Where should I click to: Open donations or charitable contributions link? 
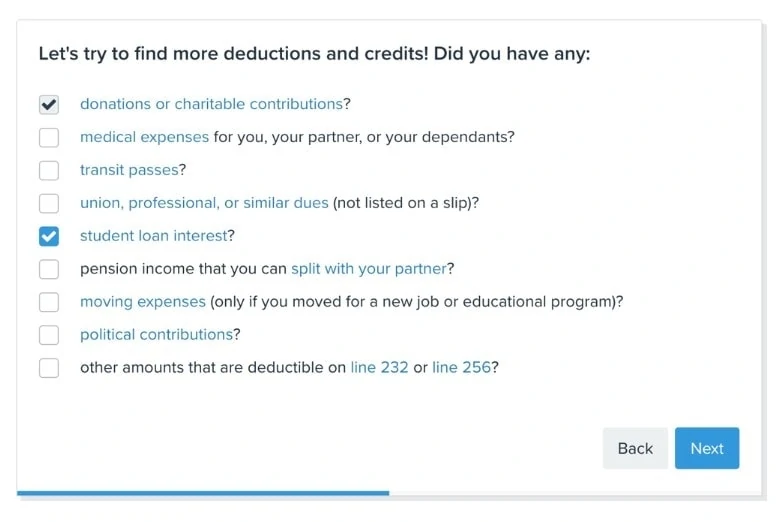[x=211, y=104]
